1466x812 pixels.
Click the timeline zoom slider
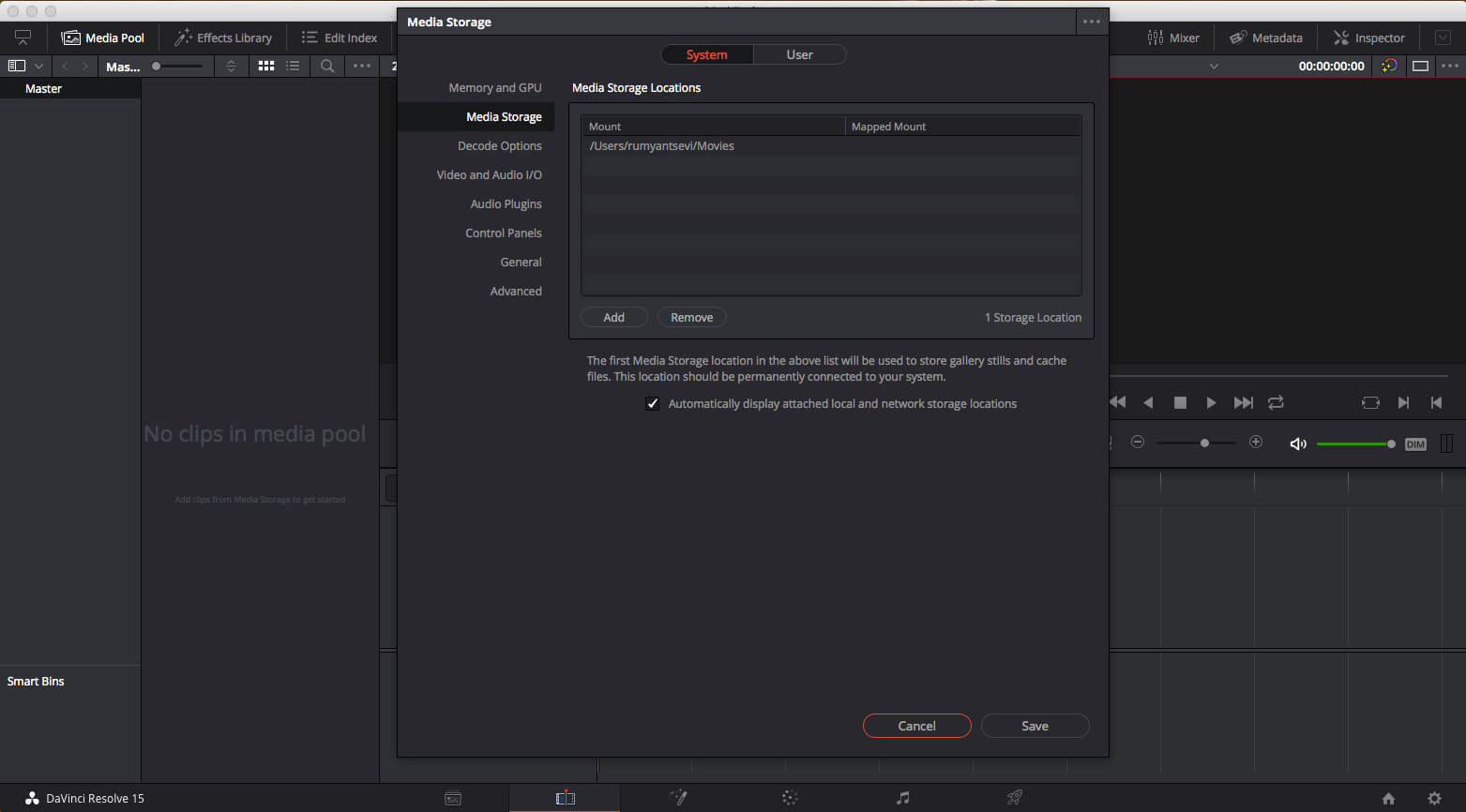[1197, 442]
